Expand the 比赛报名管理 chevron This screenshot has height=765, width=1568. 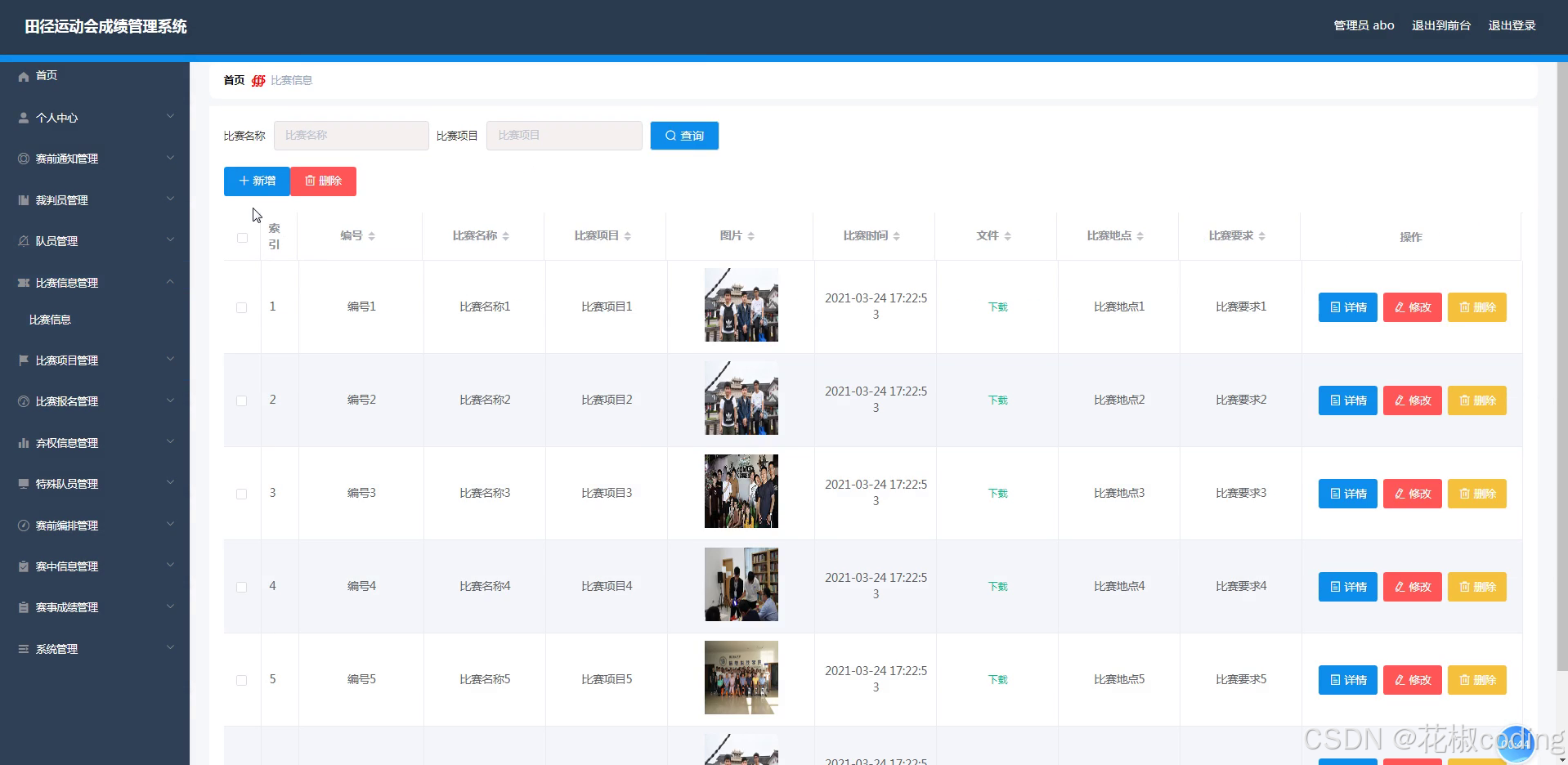(170, 400)
